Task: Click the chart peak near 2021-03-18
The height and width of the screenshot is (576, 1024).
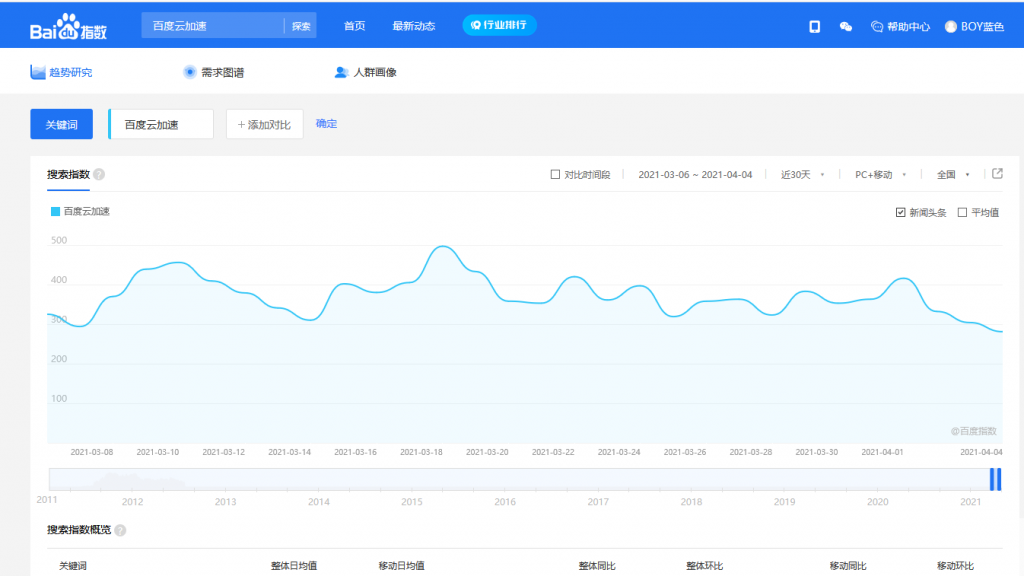Action: click(443, 246)
